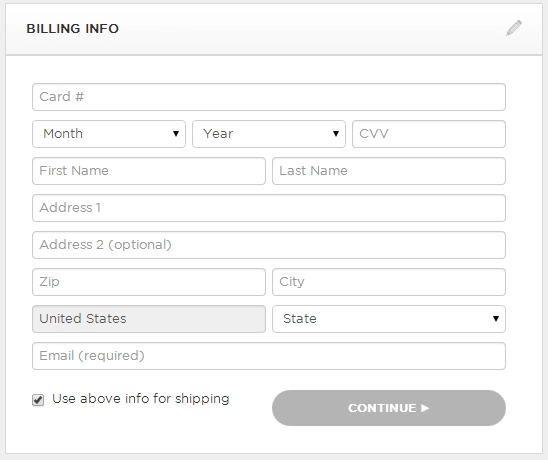Click the pencil edit icon in Billing Info header
Viewport: 548px width, 460px height.
pyautogui.click(x=514, y=28)
